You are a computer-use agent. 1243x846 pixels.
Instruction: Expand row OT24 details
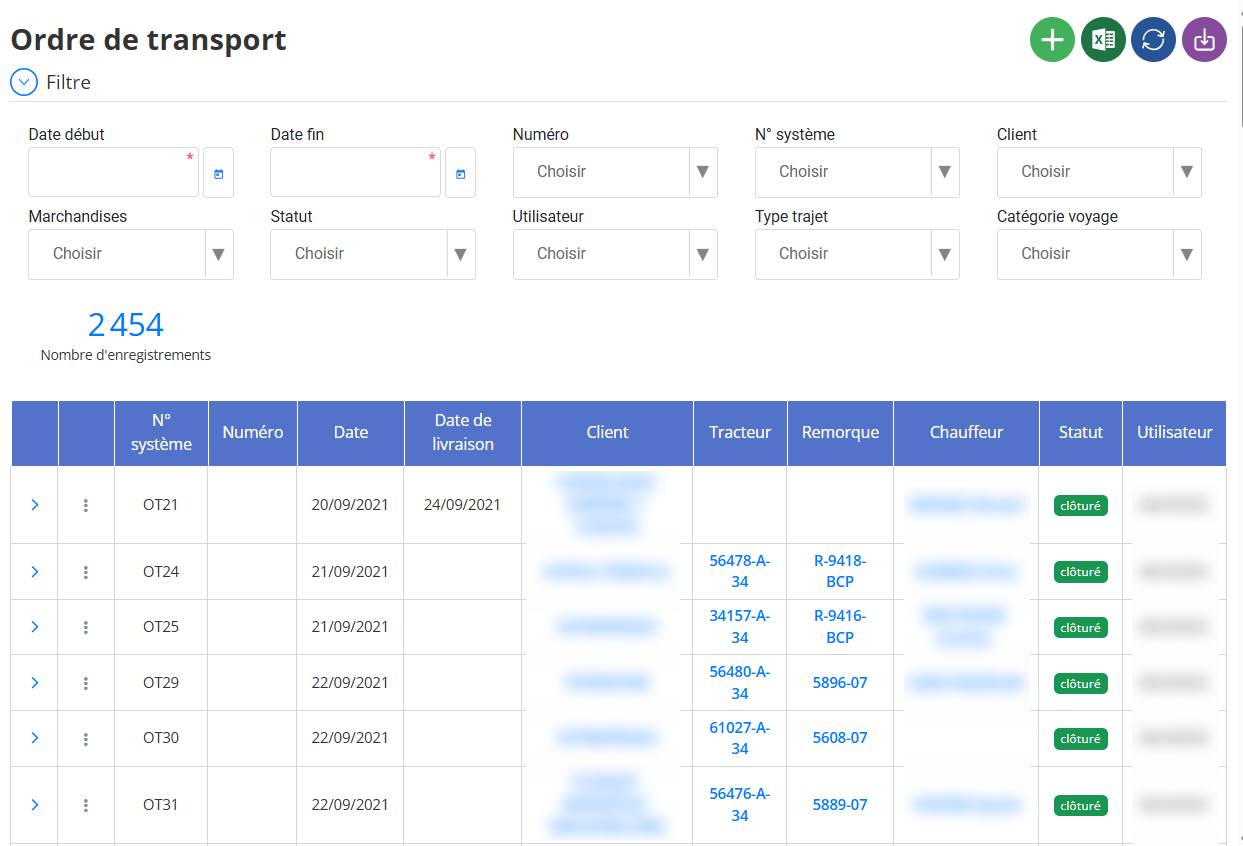pos(35,572)
